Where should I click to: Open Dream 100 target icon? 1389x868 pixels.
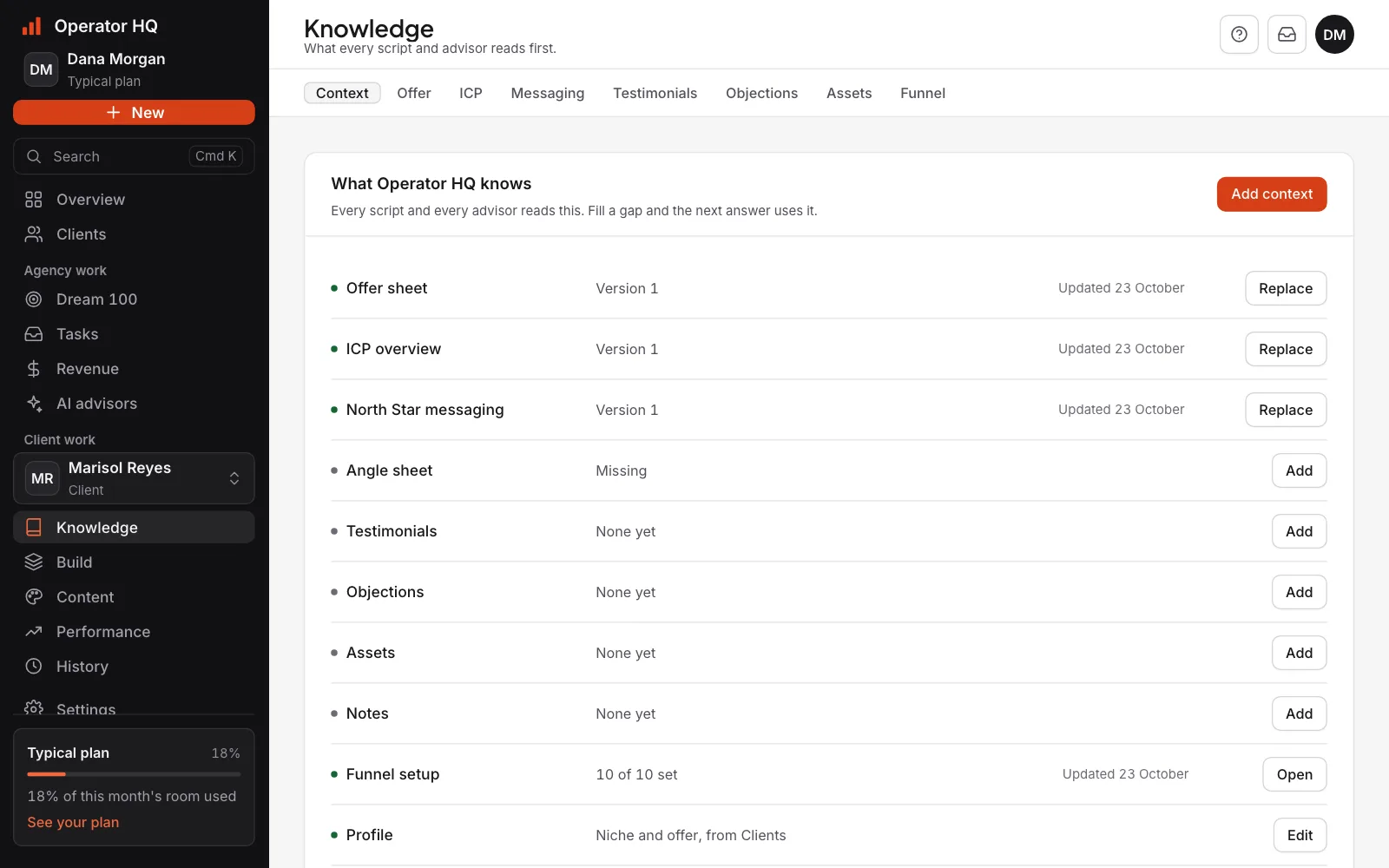pos(34,299)
